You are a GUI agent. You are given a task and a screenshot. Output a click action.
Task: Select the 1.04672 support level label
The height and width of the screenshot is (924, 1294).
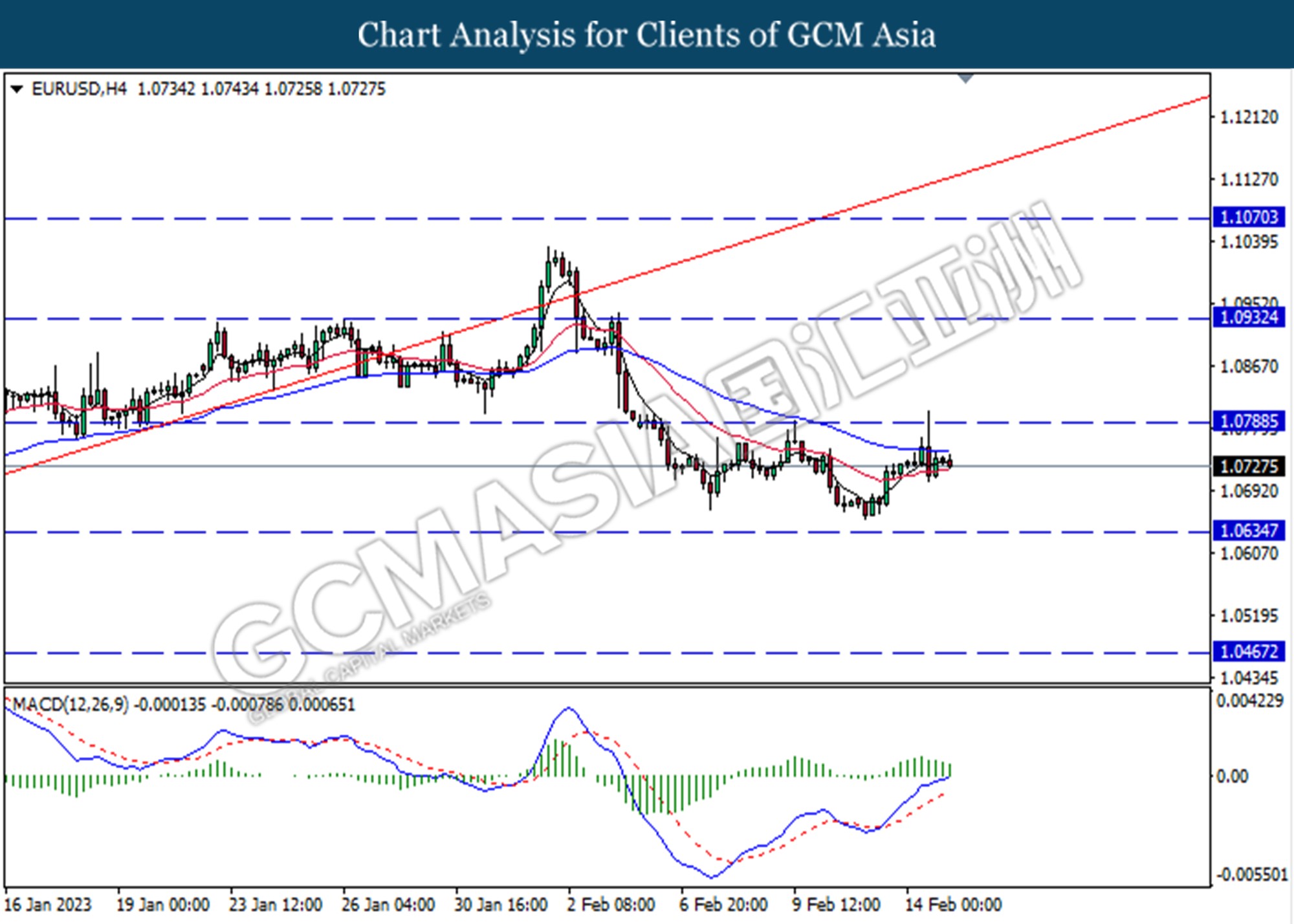pyautogui.click(x=1249, y=651)
